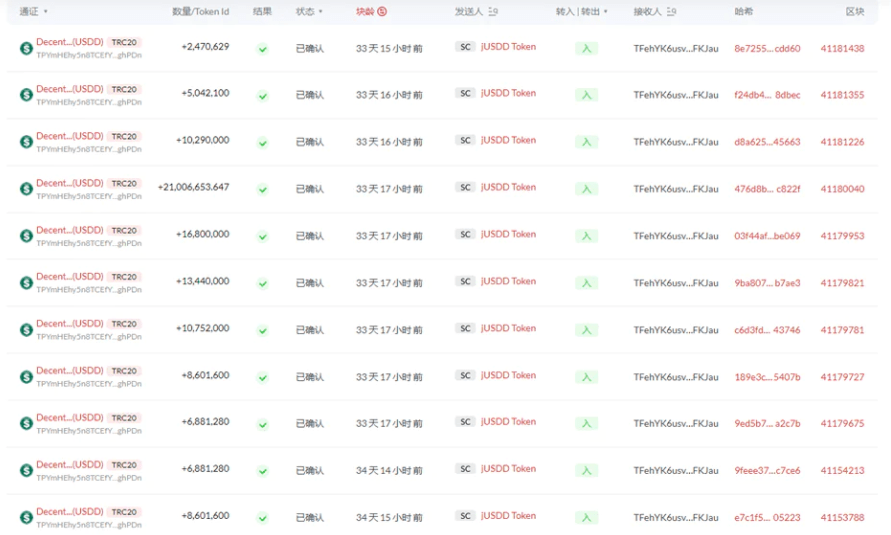This screenshot has height=535, width=891.
Task: Expand the 状态 status filter dropdown
Action: coord(309,12)
